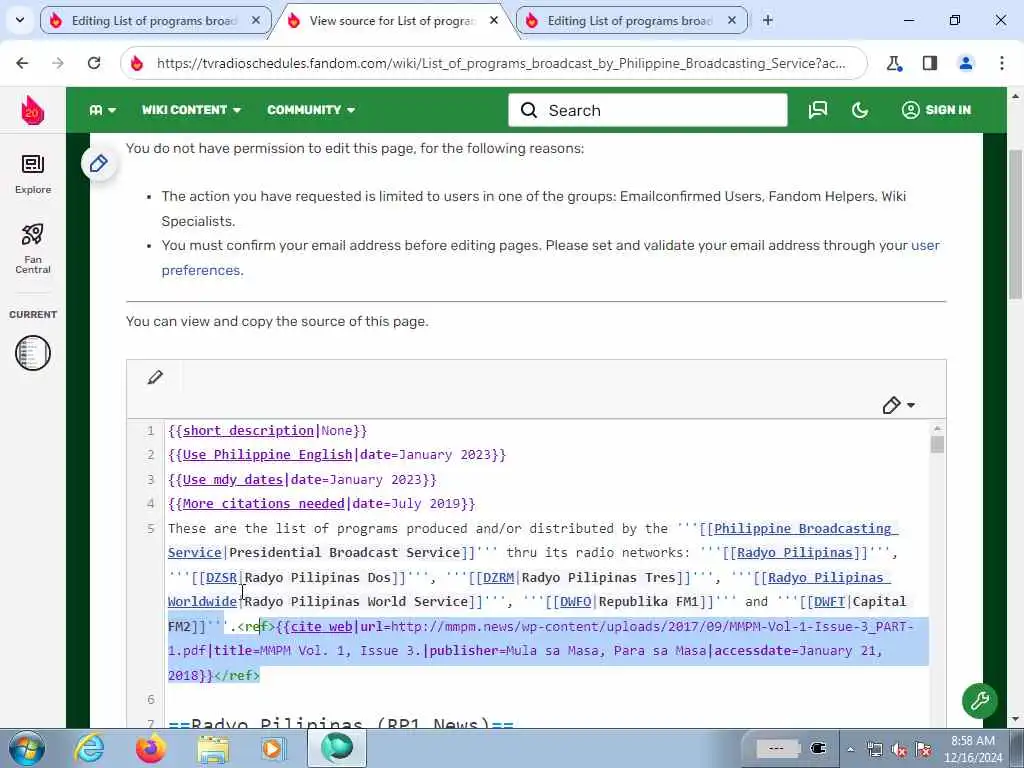
Task: Click the DZRM wikilink in source
Action: (x=498, y=577)
